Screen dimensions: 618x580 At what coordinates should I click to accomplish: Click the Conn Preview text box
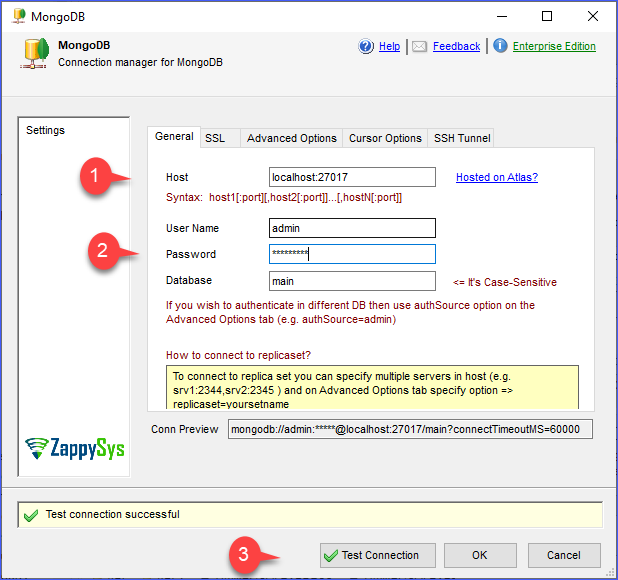coord(410,429)
